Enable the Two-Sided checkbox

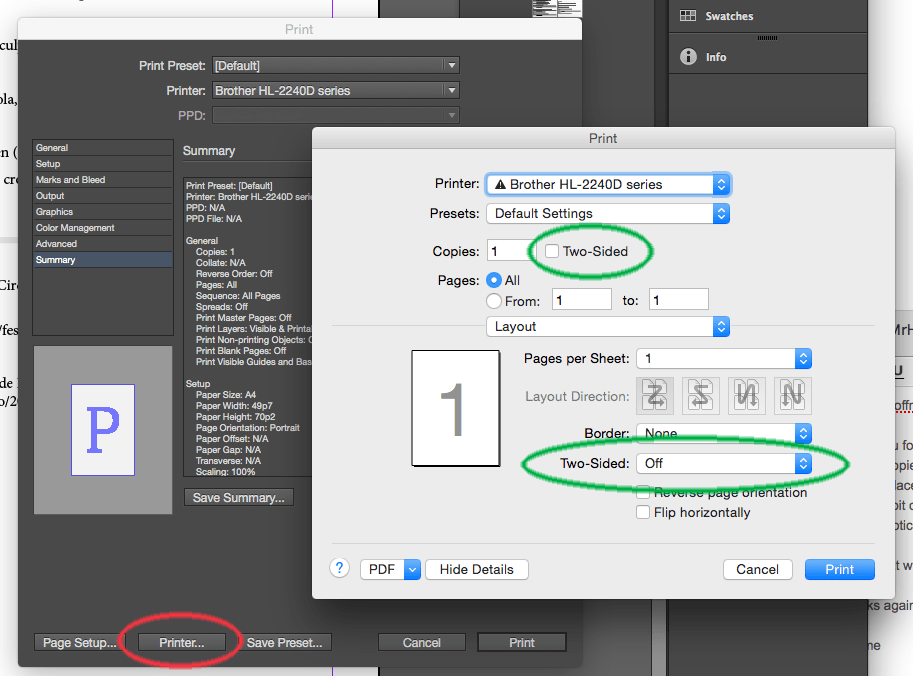(x=551, y=251)
